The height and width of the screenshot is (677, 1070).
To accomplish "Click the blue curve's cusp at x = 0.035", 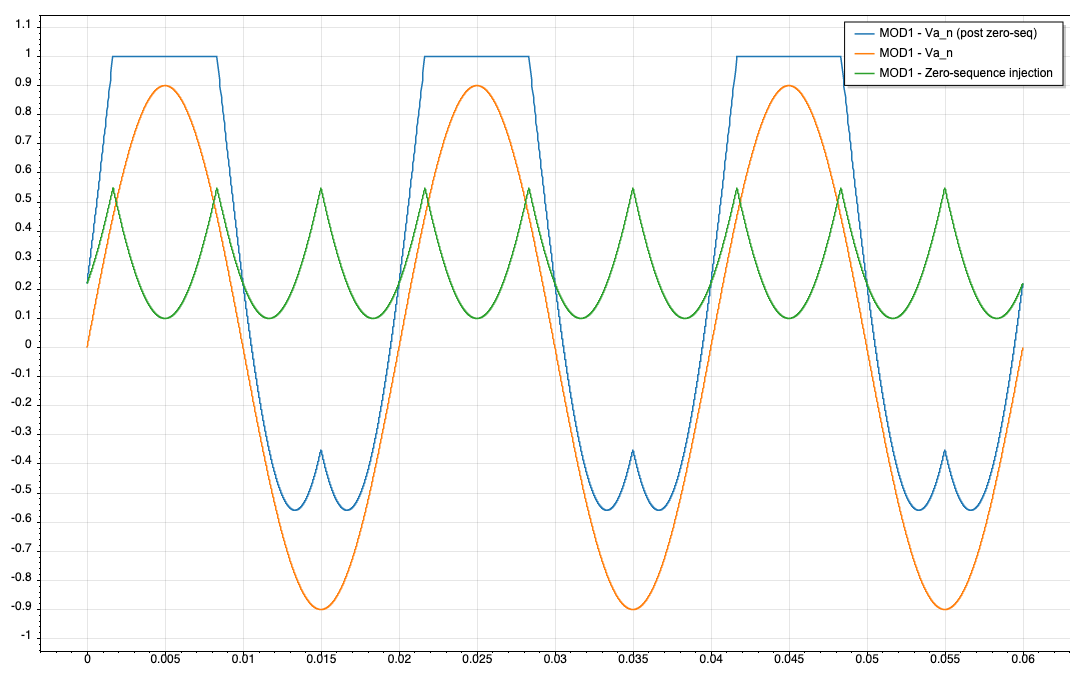I will pos(633,451).
